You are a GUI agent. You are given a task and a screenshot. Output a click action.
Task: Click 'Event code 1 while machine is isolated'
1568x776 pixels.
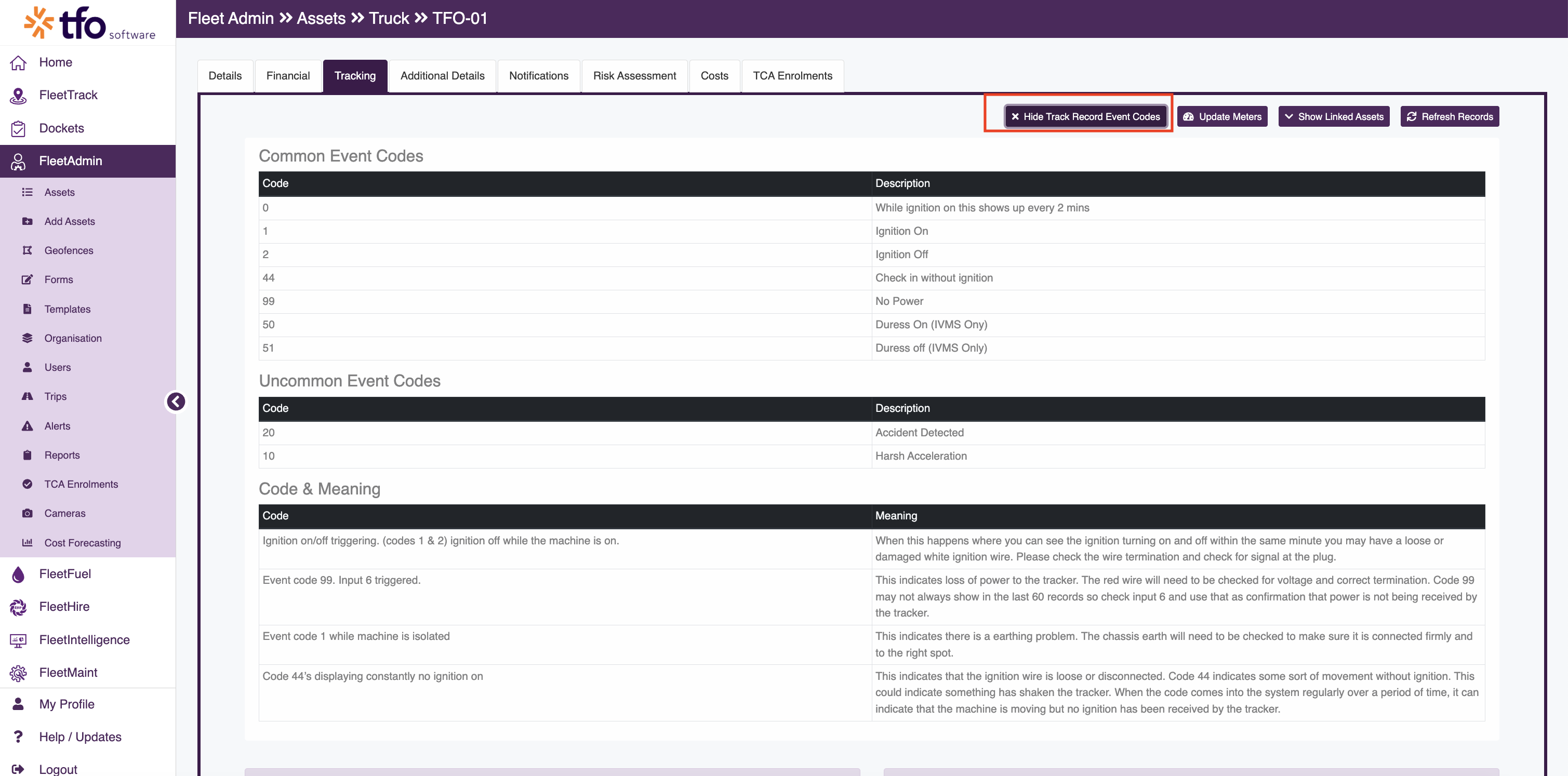tap(356, 636)
